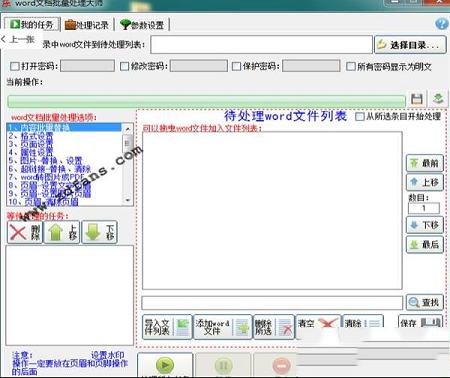Image resolution: width=450 pixels, height=378 pixels.
Task: Click the pause processing button
Action: coord(223,365)
